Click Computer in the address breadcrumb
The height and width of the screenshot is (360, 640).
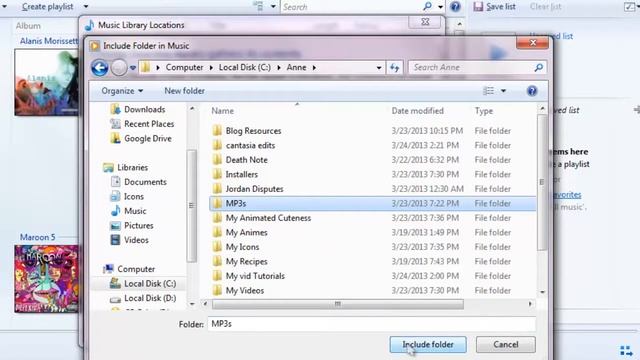pyautogui.click(x=184, y=67)
